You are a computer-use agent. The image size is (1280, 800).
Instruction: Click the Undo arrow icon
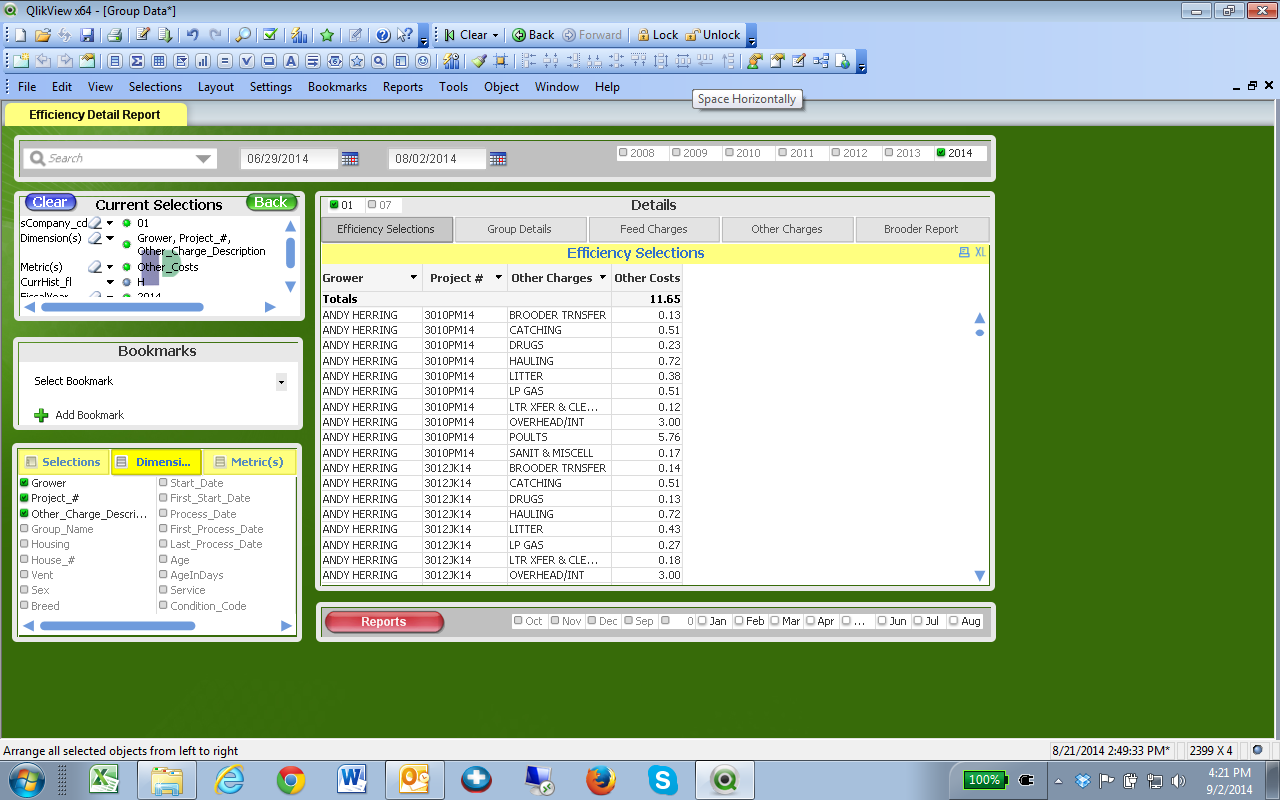192,35
